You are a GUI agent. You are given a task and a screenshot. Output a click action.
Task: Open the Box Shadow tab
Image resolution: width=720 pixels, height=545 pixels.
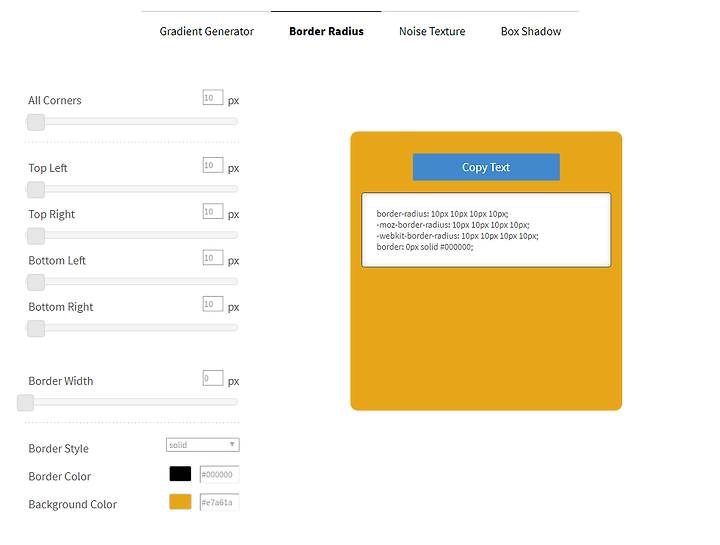coord(531,31)
